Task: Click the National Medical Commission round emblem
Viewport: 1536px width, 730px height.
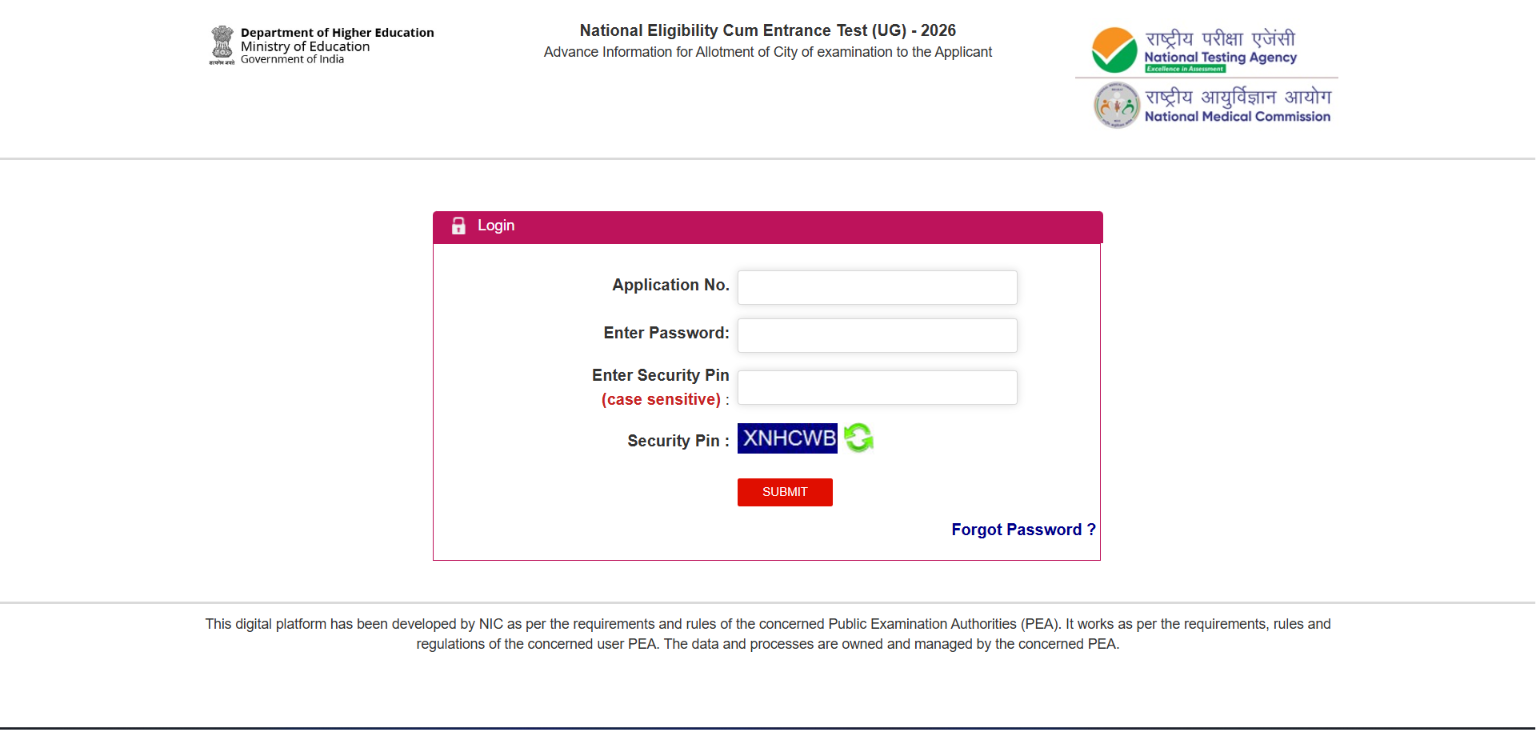Action: pyautogui.click(x=1117, y=105)
